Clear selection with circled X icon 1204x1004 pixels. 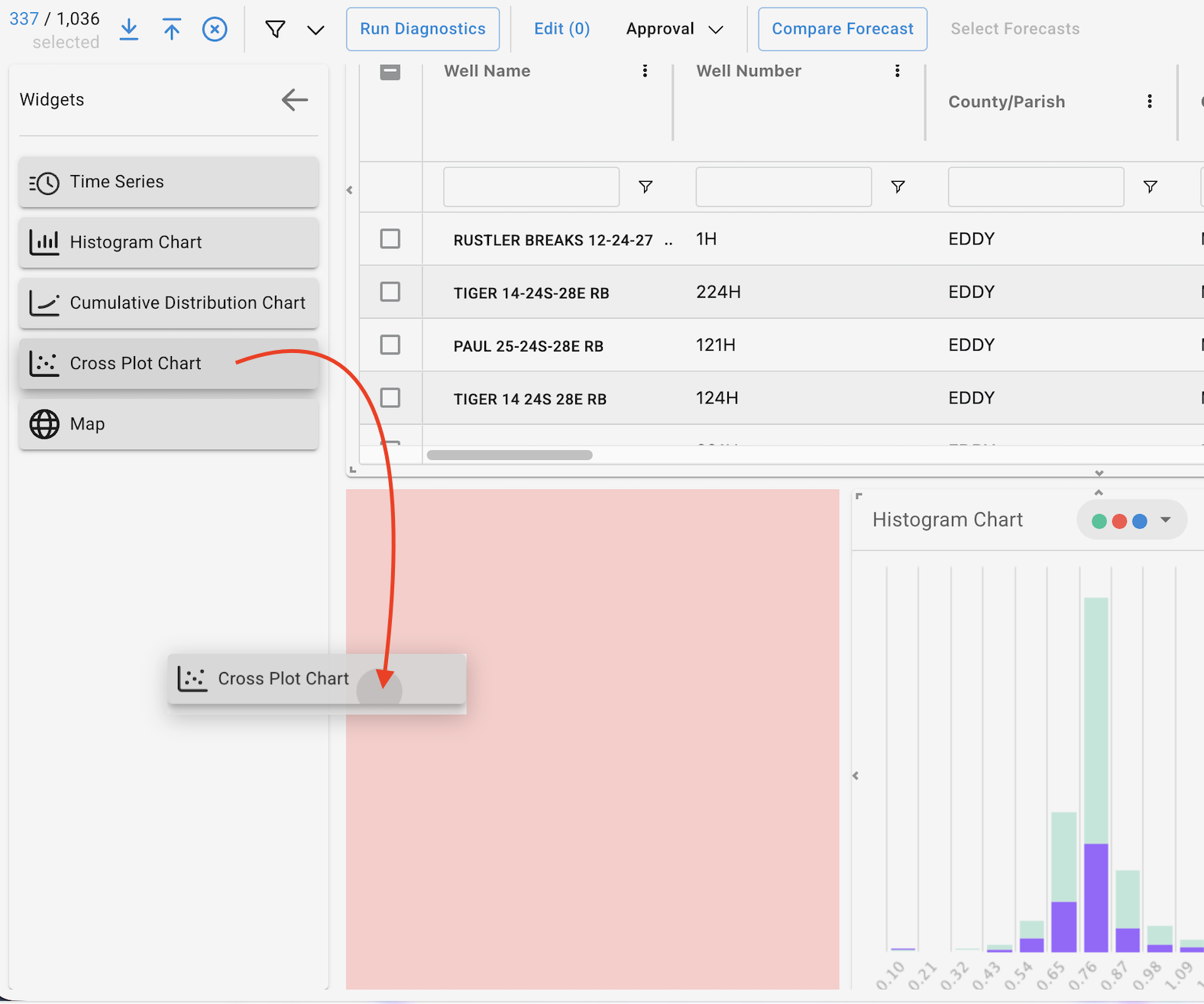pyautogui.click(x=215, y=29)
